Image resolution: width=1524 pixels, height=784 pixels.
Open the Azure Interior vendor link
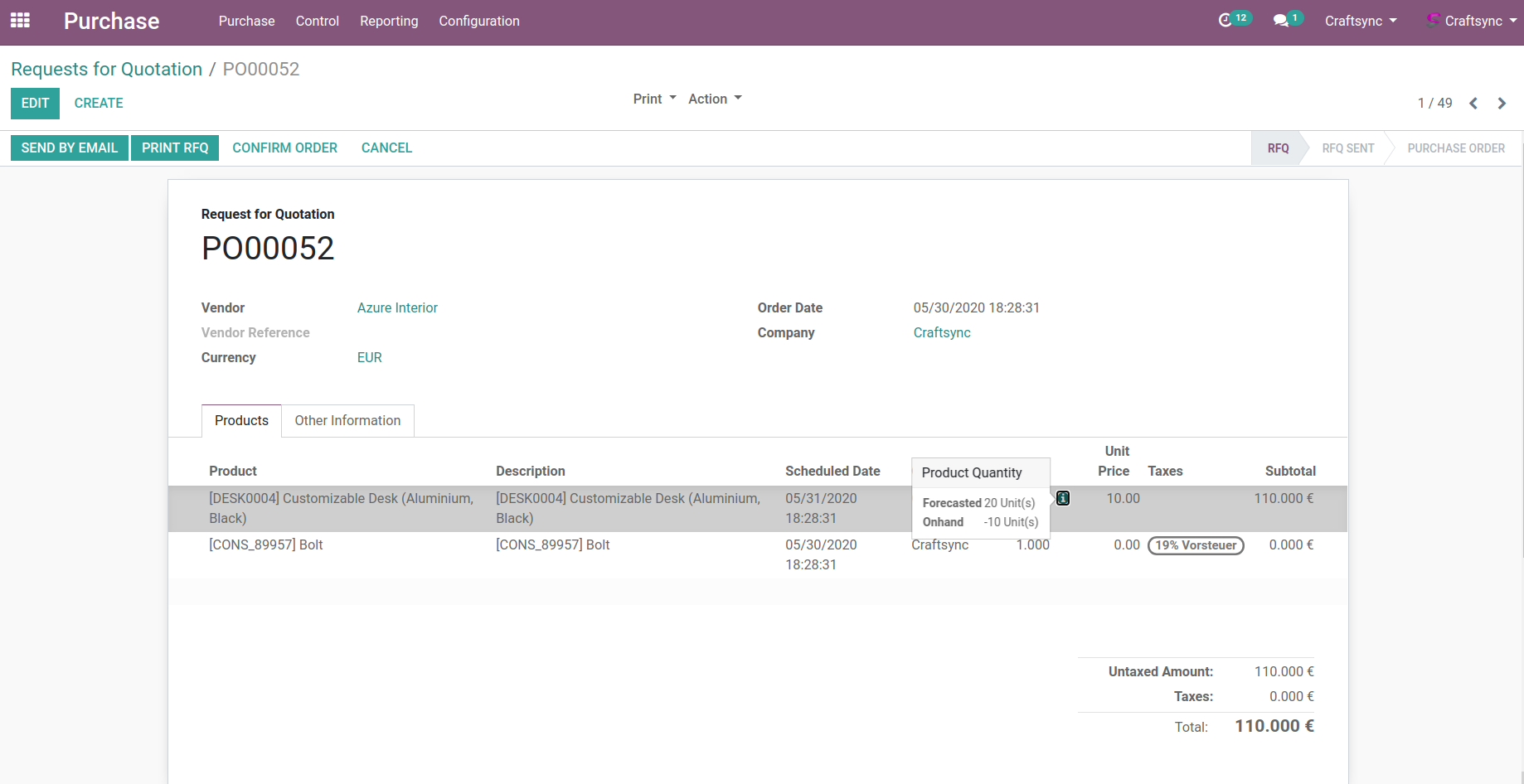click(x=397, y=307)
